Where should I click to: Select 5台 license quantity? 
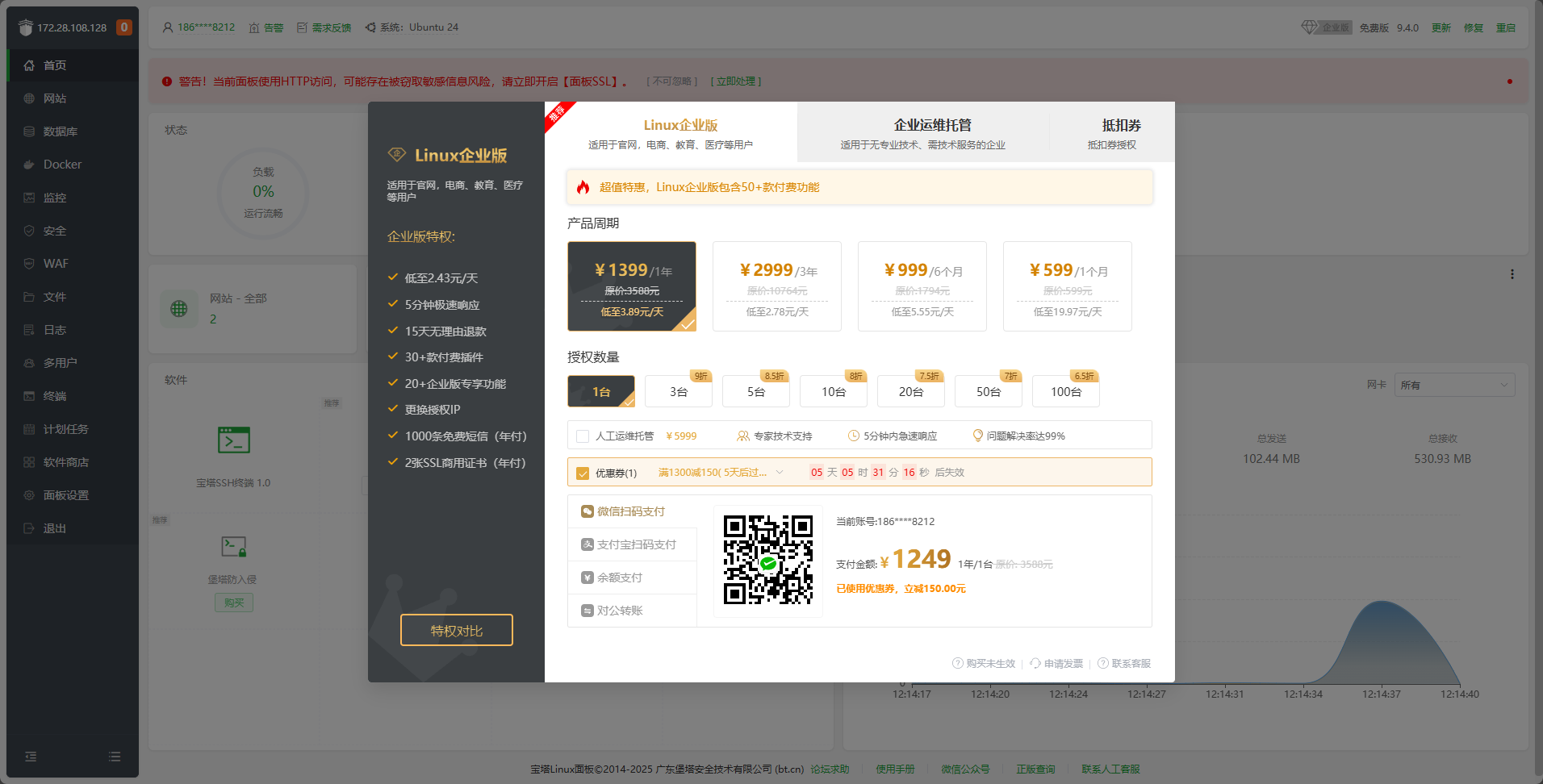tap(756, 391)
